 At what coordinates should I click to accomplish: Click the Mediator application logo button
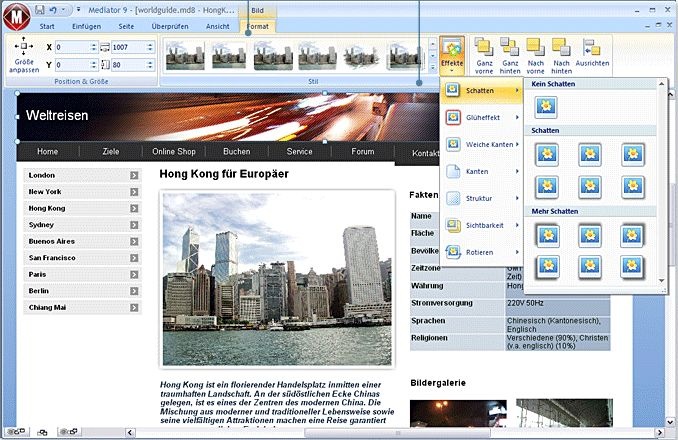click(16, 17)
